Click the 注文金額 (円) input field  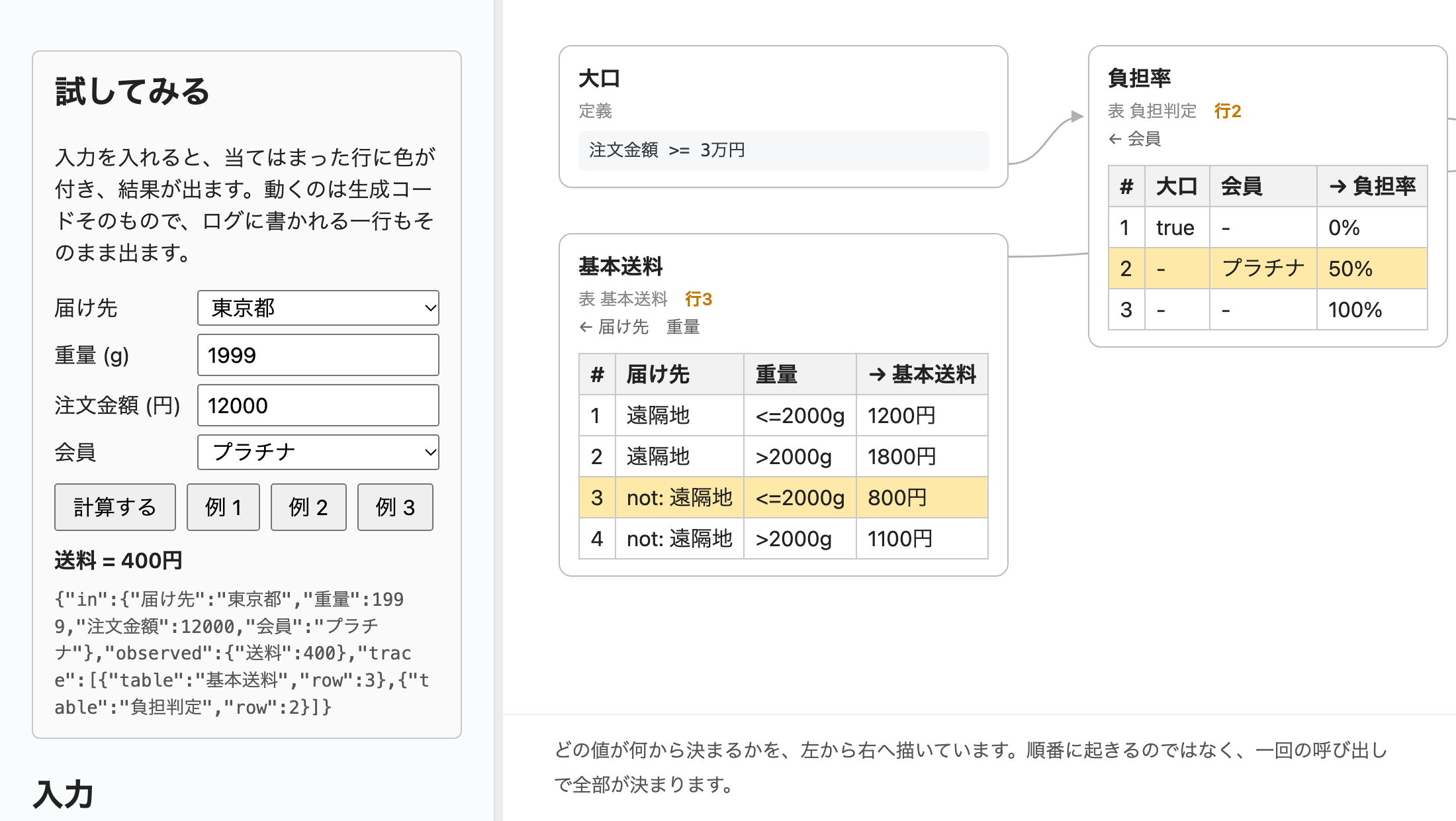pos(318,405)
